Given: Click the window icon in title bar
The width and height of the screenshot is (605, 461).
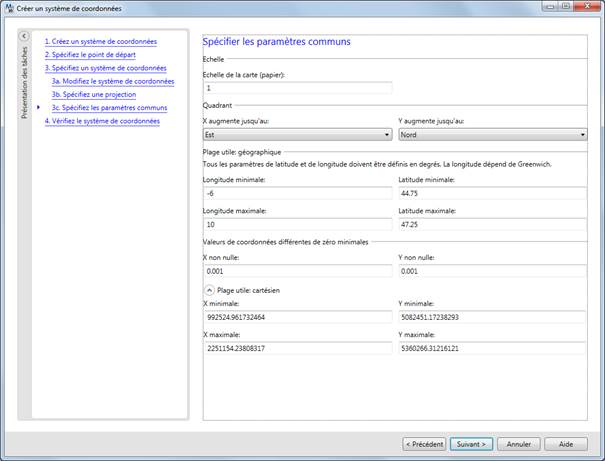Looking at the screenshot, I should click(9, 8).
